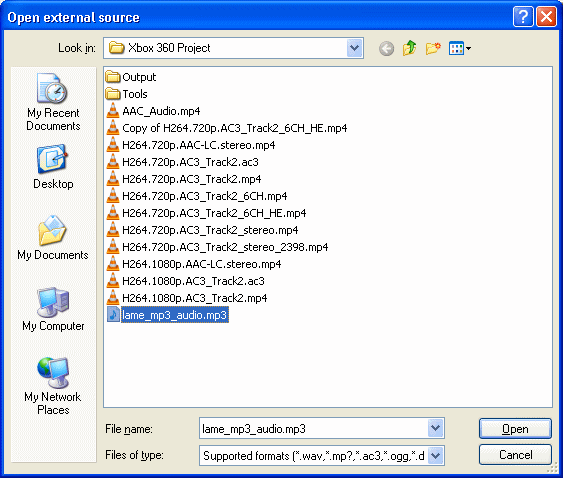This screenshot has height=478, width=563.
Task: Expand the File name dropdown arrow
Action: (435, 428)
